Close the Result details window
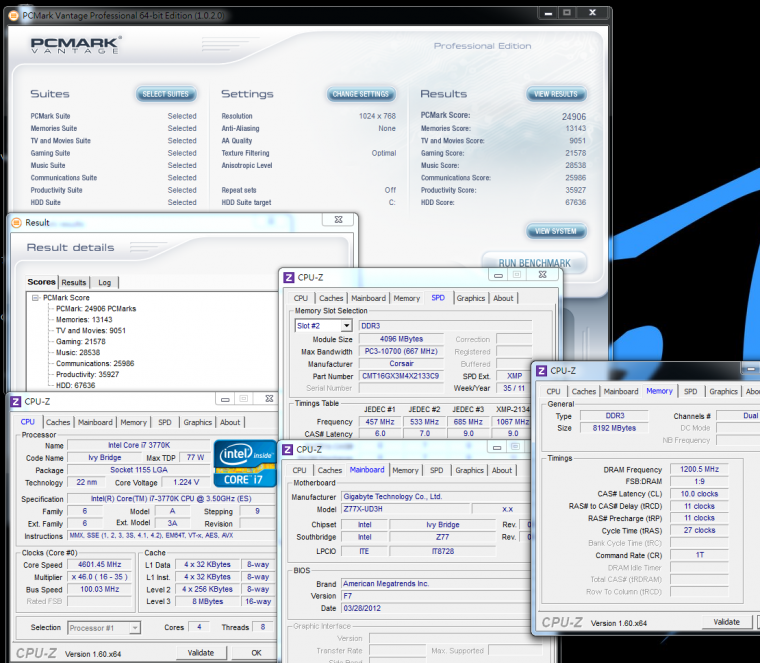This screenshot has height=663, width=760. click(x=340, y=220)
